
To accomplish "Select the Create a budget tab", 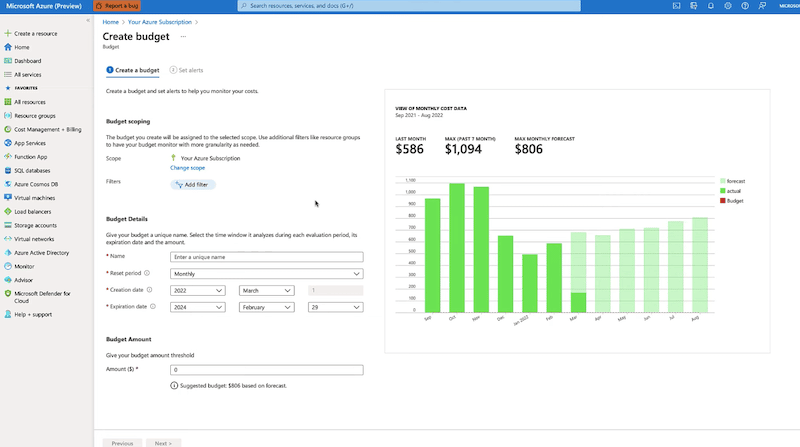I will tap(133, 70).
